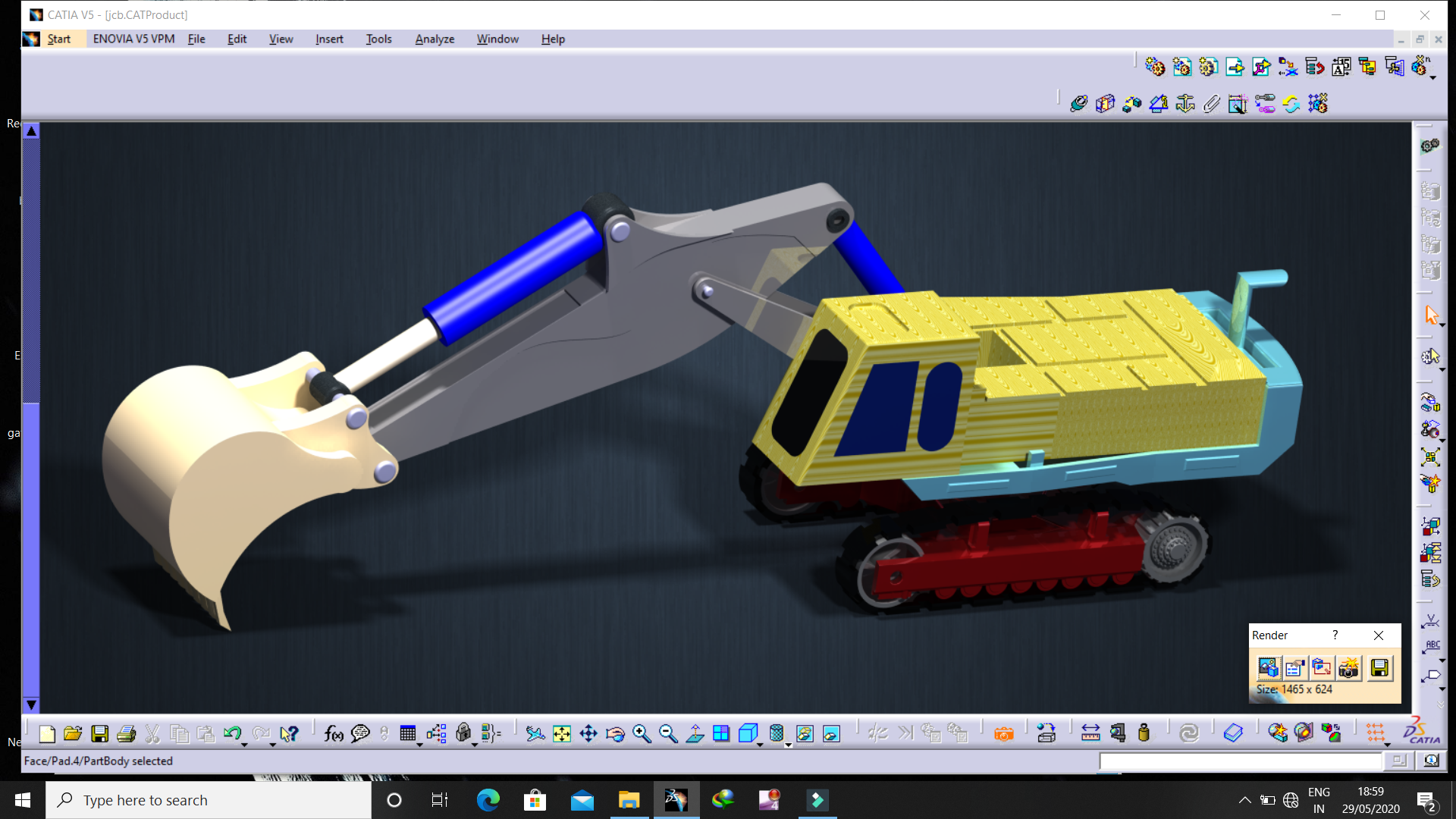The image size is (1456, 819).
Task: Click the Measure Between ruler icon
Action: (1090, 733)
